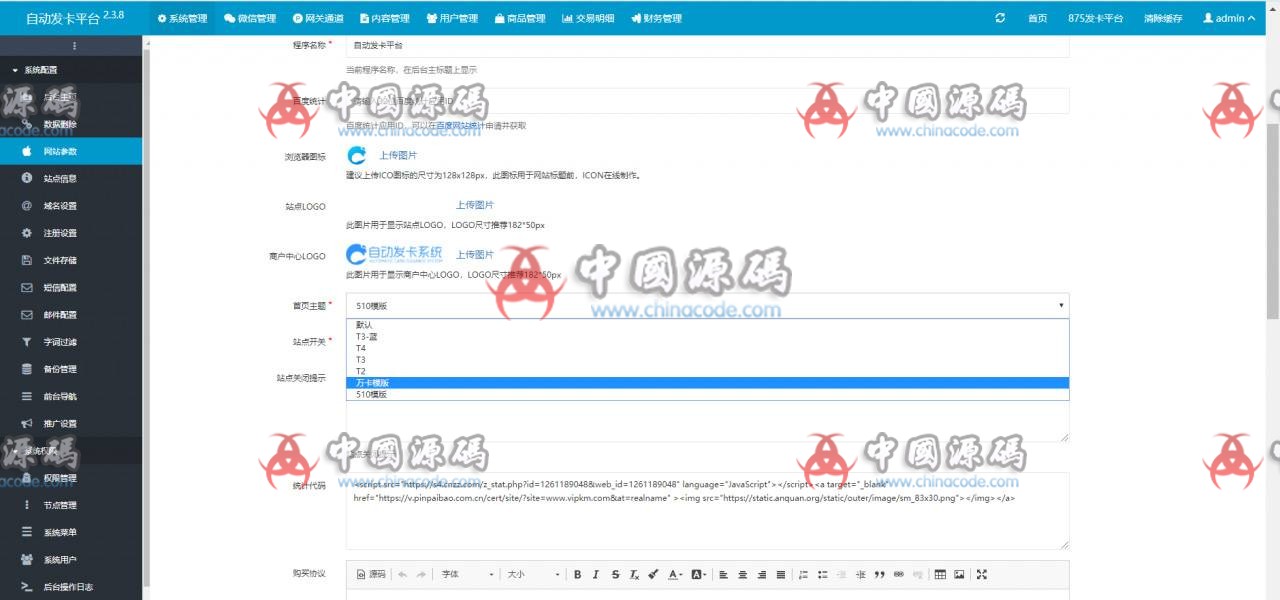Open 后台操作日志 in the sidebar
This screenshot has width=1280, height=600.
click(71, 587)
